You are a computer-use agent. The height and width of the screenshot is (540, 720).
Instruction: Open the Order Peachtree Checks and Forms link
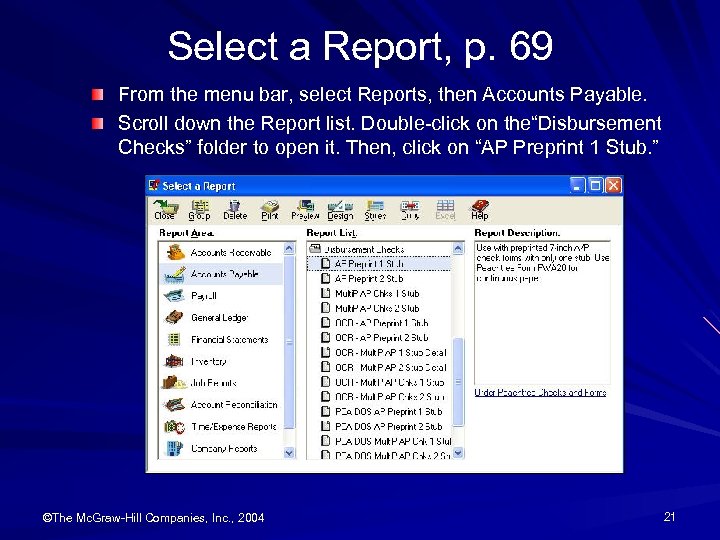pyautogui.click(x=540, y=393)
